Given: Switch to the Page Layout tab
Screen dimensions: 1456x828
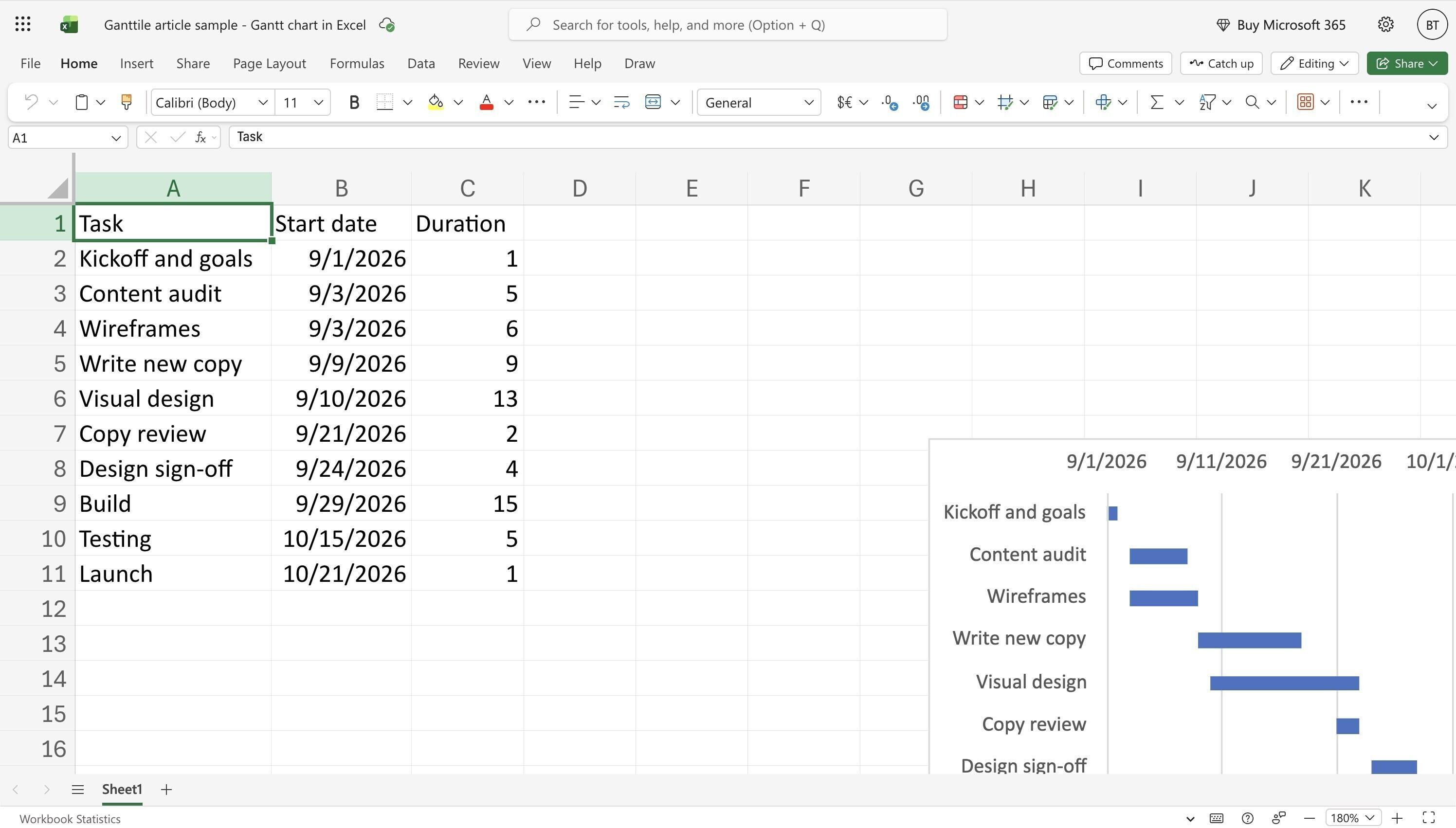Looking at the screenshot, I should click(x=269, y=63).
